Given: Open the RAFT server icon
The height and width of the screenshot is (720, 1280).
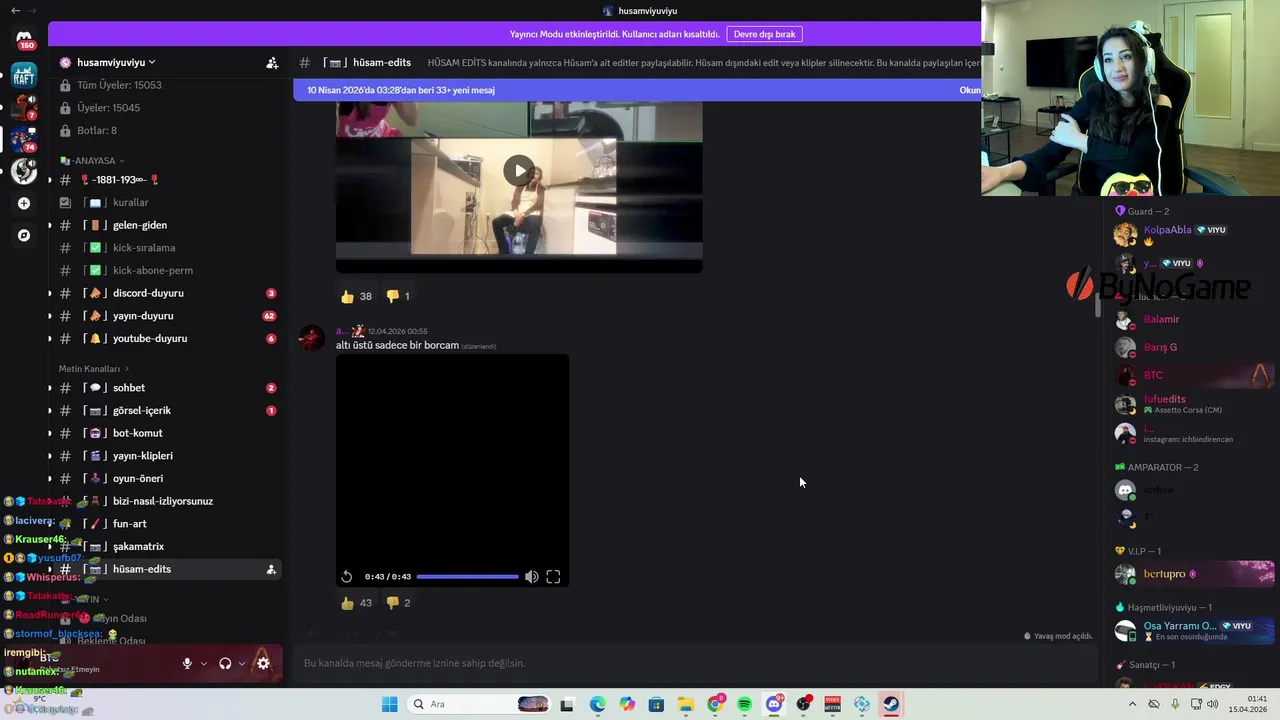Looking at the screenshot, I should 24,74.
